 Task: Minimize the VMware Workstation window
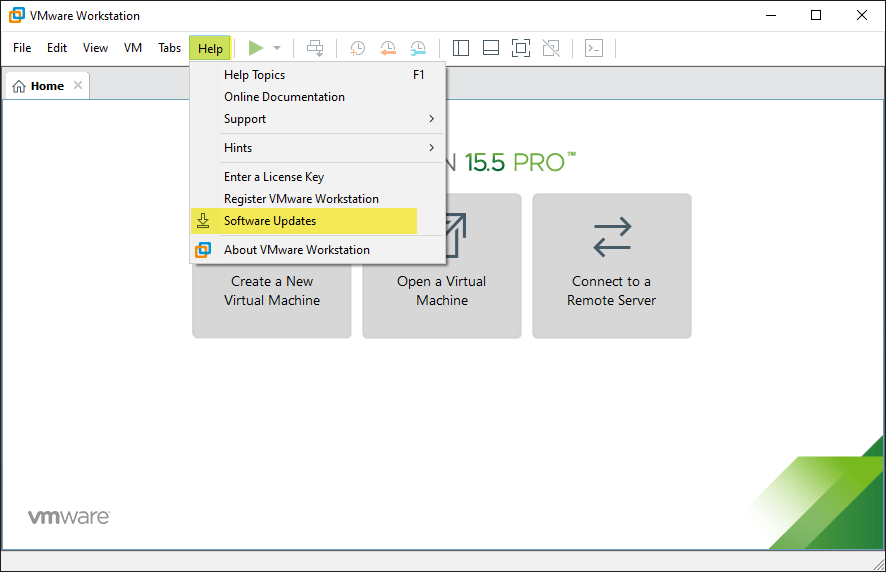click(x=771, y=15)
